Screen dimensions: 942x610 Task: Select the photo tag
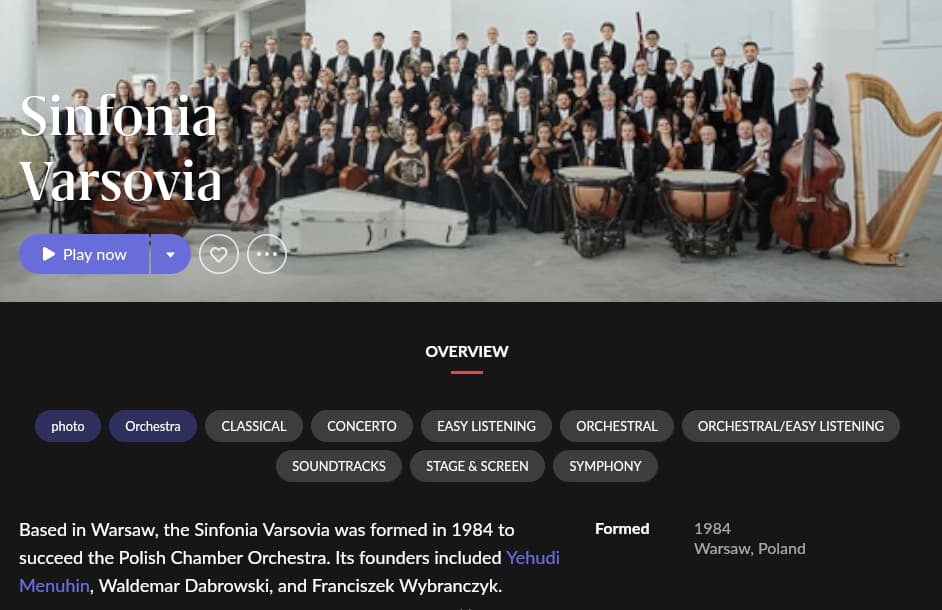pyautogui.click(x=68, y=426)
